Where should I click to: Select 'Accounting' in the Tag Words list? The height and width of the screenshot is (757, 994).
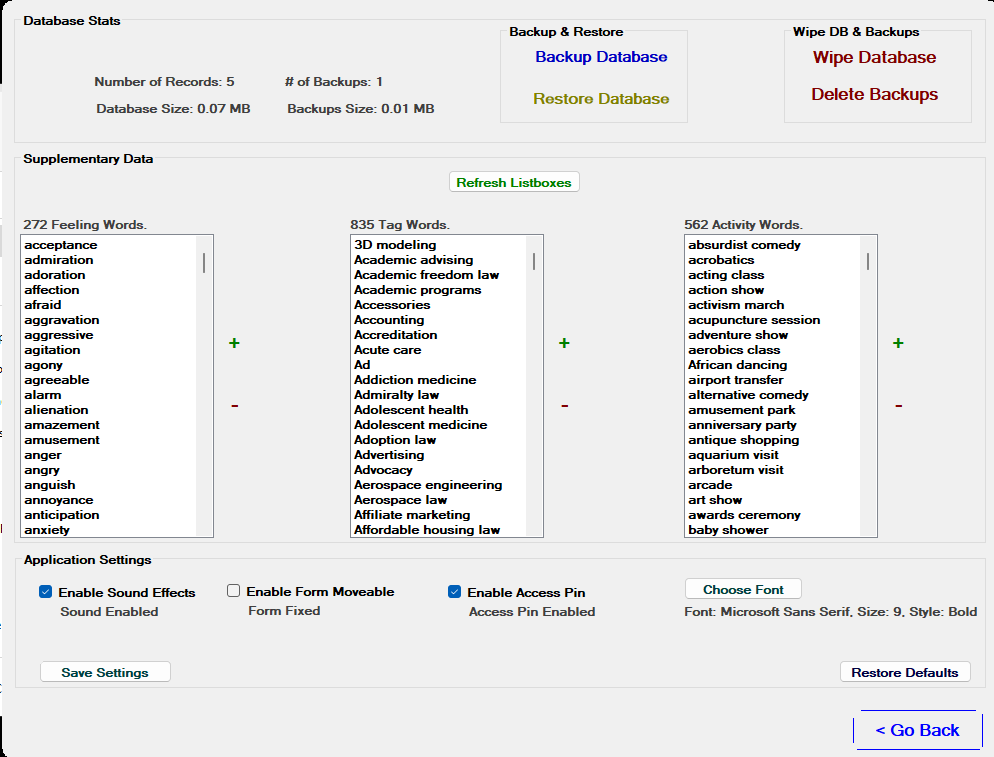(x=439, y=320)
